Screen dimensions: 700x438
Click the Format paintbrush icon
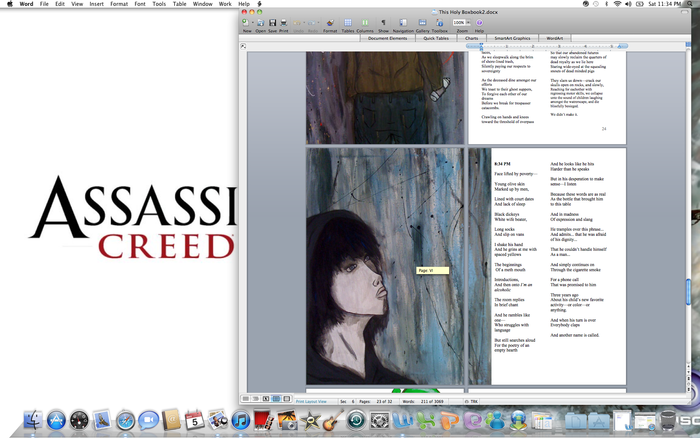coord(330,23)
